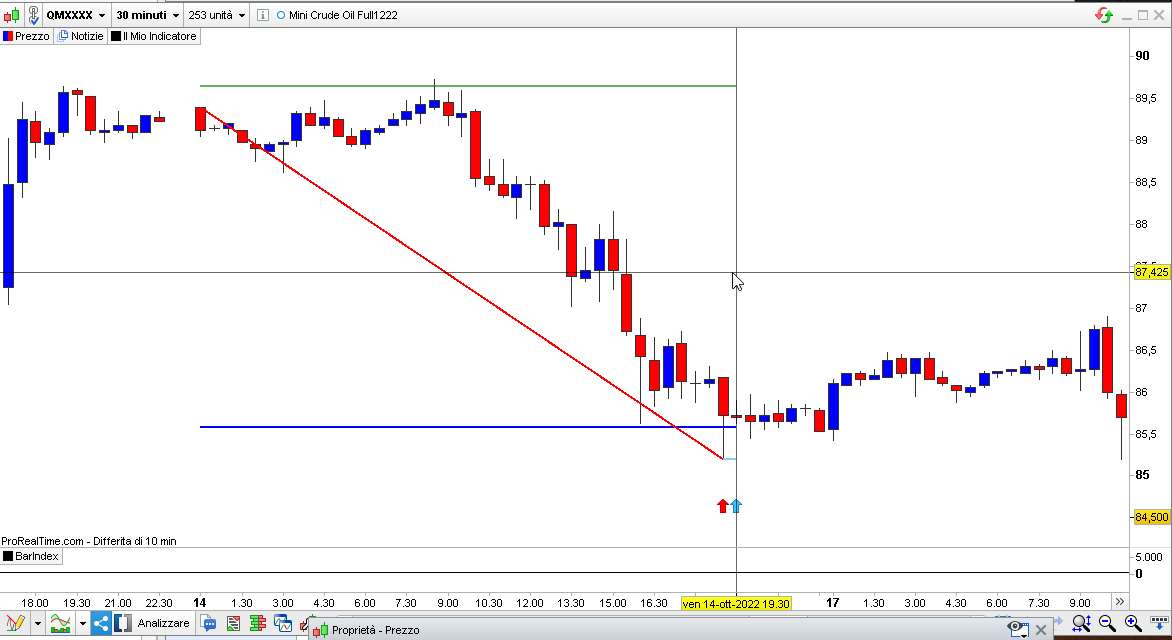Click the instrument info icon
The height and width of the screenshot is (640, 1172).
pyautogui.click(x=262, y=15)
